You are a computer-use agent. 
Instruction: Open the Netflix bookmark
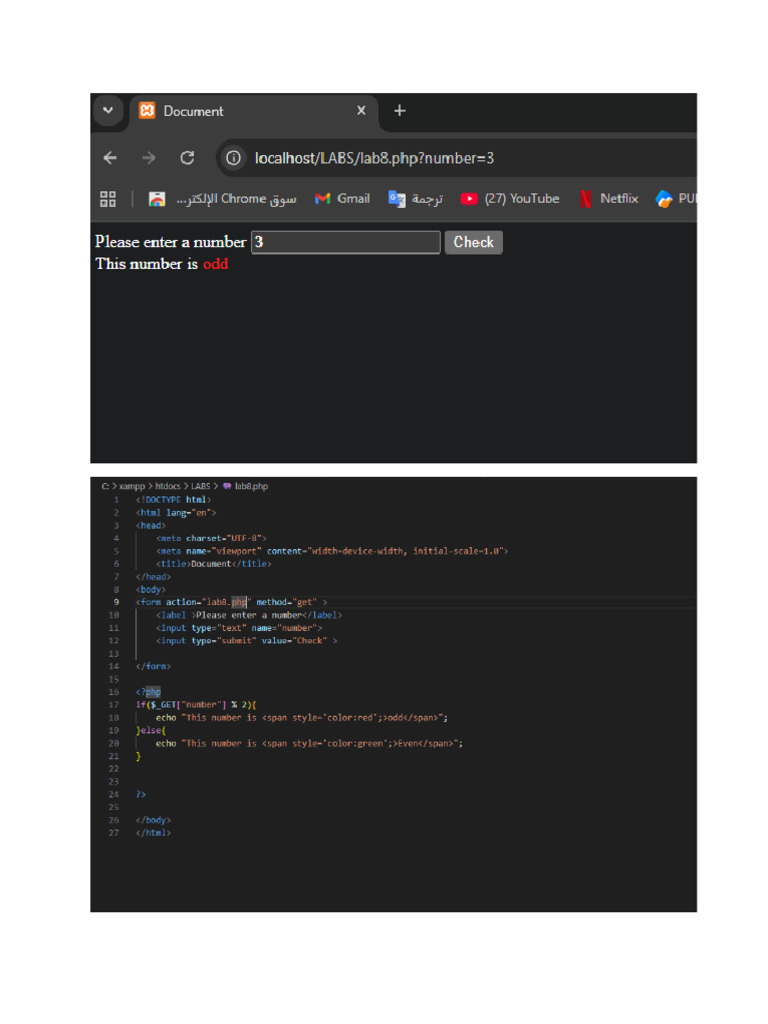[x=609, y=199]
